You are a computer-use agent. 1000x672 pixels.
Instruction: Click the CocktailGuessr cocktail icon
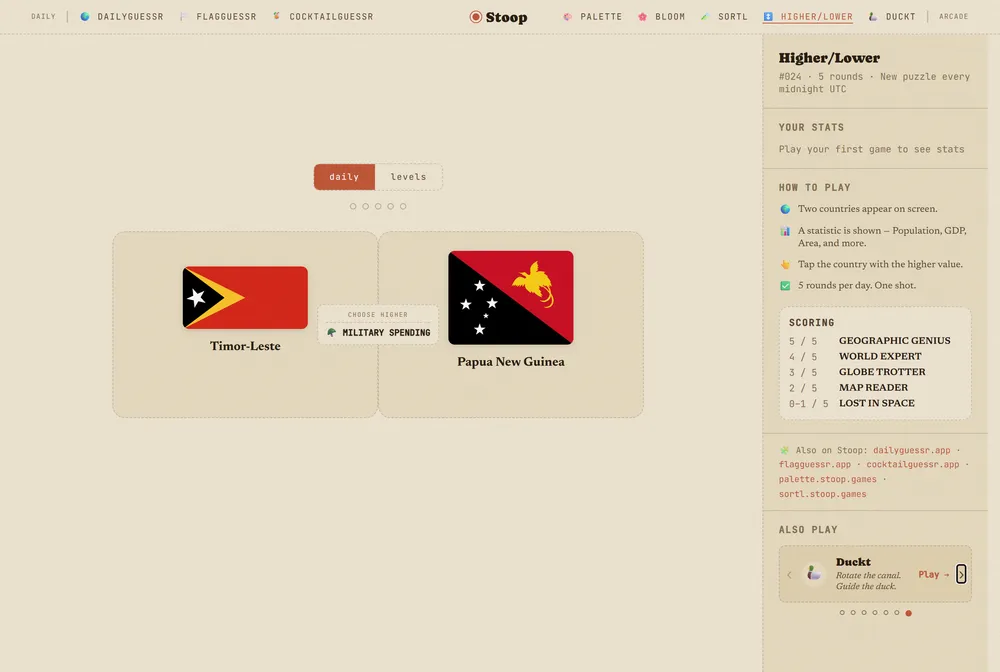pos(277,16)
